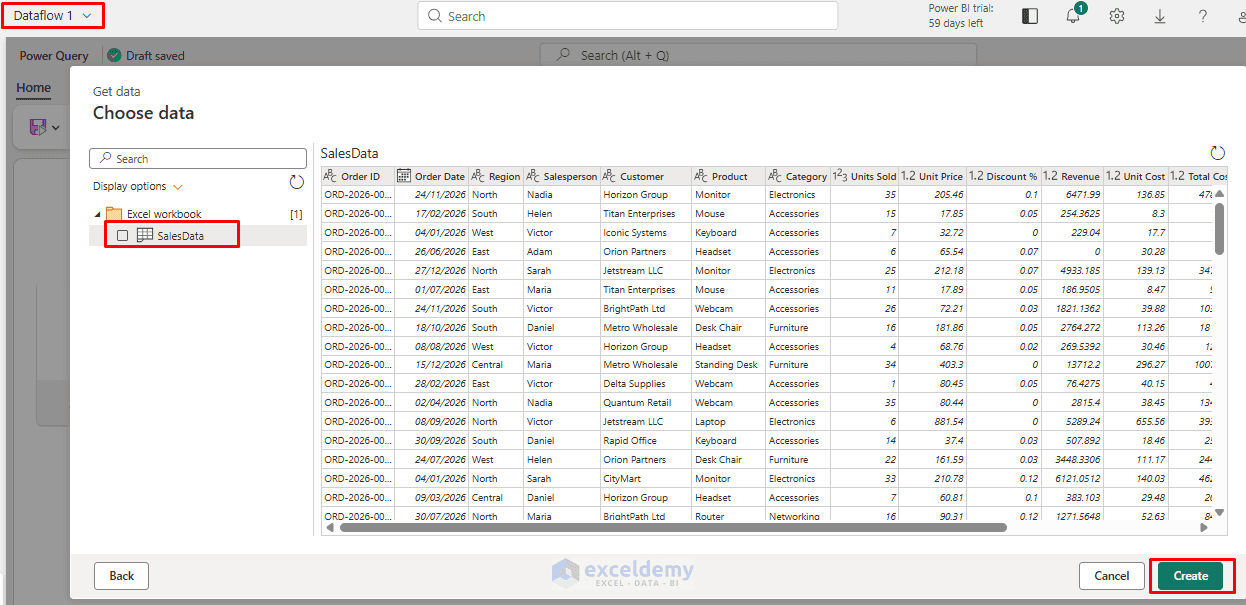Click the decimal type icon on Revenue
The image size is (1246, 605).
coord(1051,176)
